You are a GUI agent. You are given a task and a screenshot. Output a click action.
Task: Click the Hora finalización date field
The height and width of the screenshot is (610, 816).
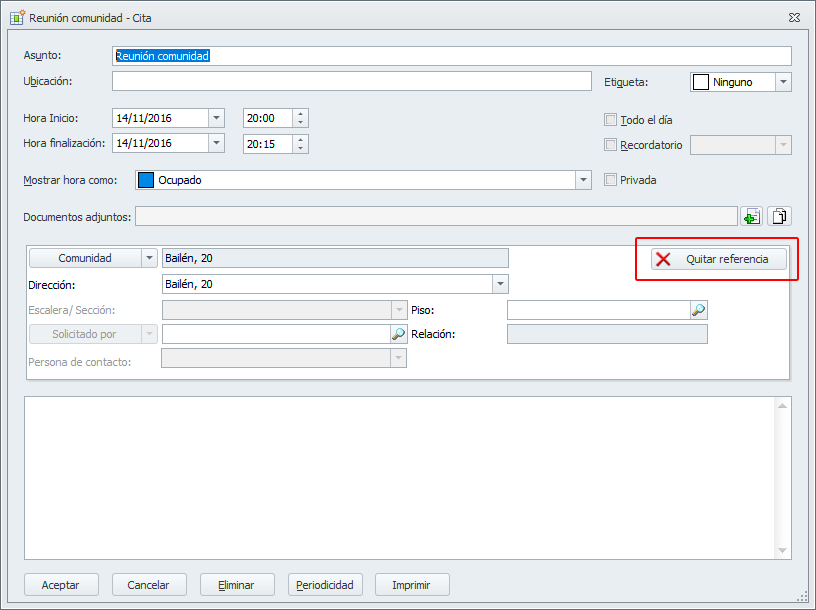pos(160,143)
